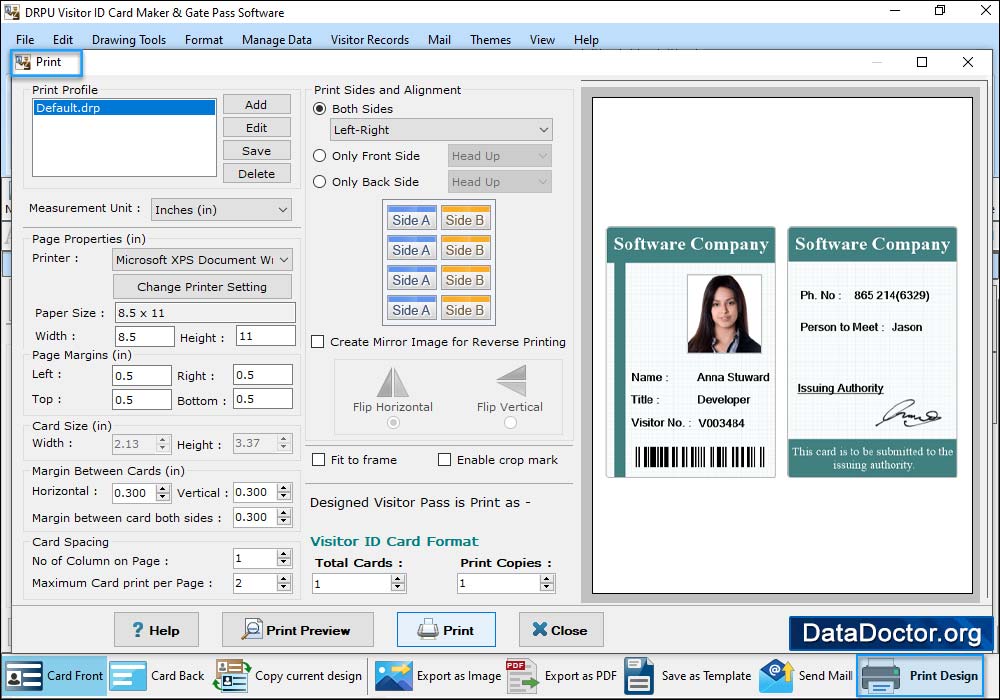Click the front card preview thumbnail

691,352
